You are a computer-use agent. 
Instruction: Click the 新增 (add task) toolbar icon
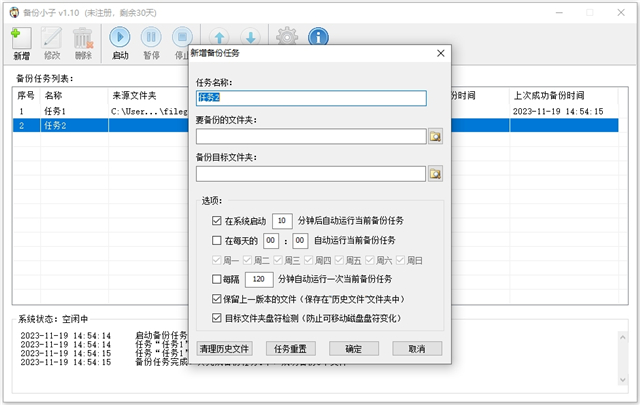(x=21, y=38)
